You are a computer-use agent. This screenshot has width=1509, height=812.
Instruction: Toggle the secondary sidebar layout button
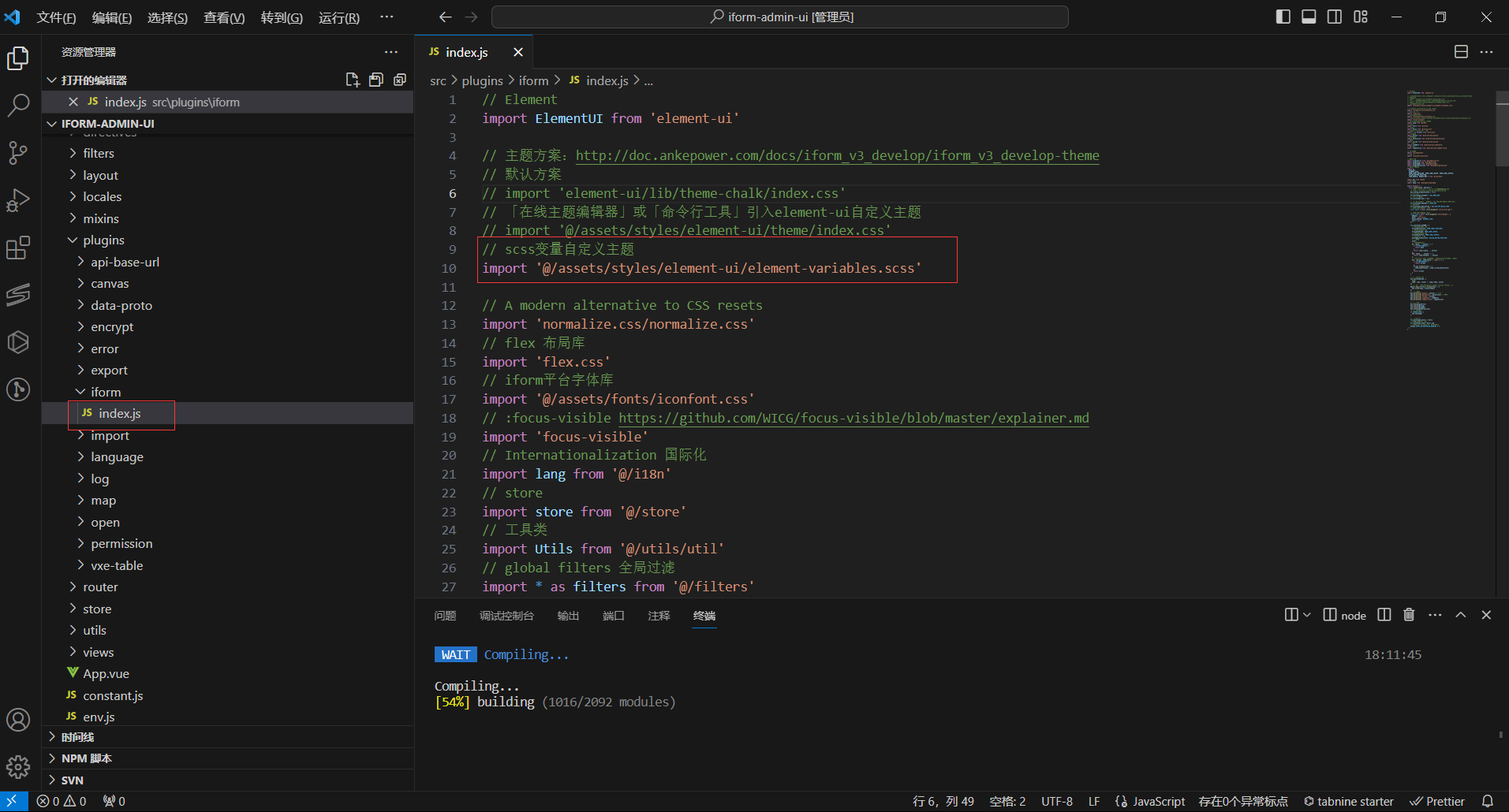click(x=1335, y=17)
